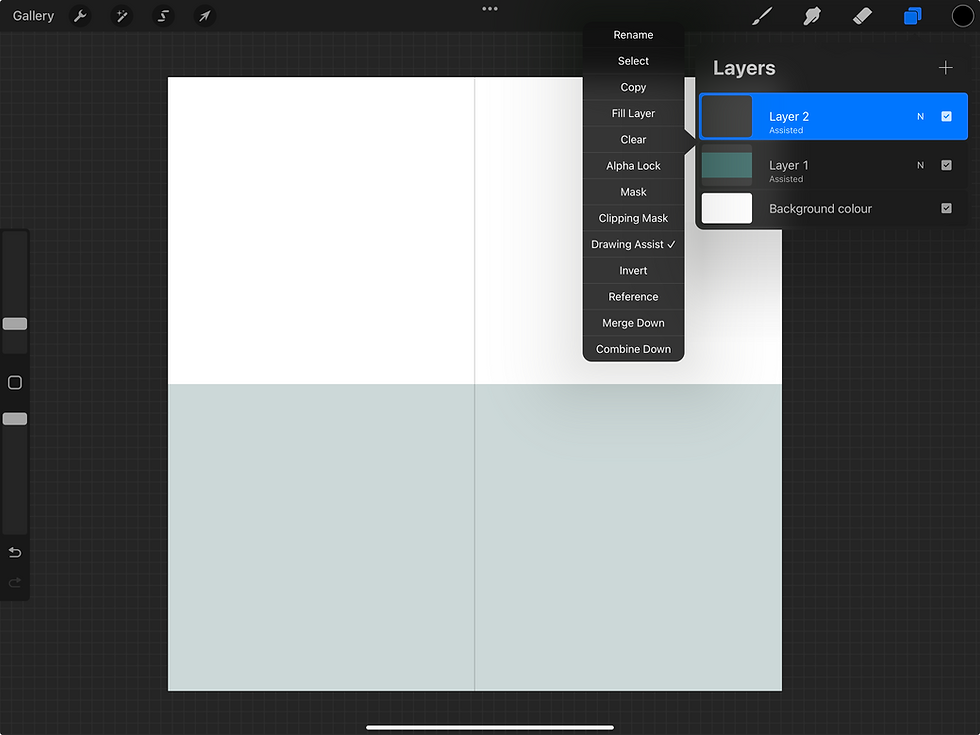Open the Adjustments magic wand tool
This screenshot has height=735, width=980.
point(121,16)
